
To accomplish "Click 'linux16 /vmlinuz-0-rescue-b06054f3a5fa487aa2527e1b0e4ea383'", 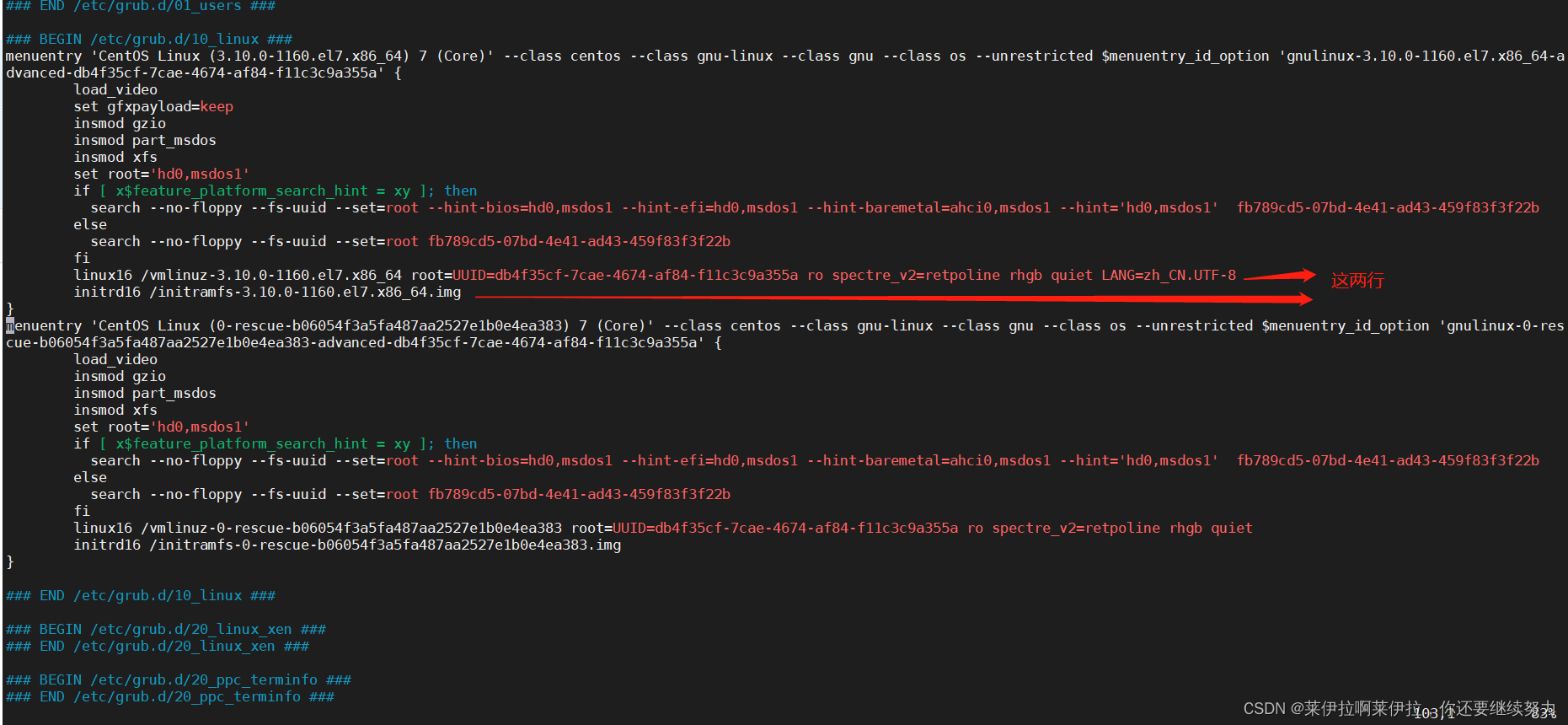I will coord(318,528).
